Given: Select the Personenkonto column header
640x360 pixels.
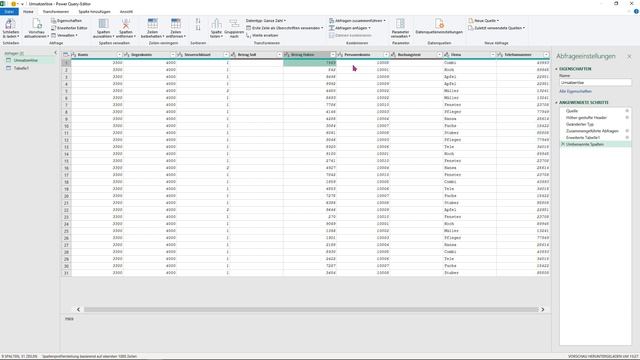Looking at the screenshot, I should point(363,55).
